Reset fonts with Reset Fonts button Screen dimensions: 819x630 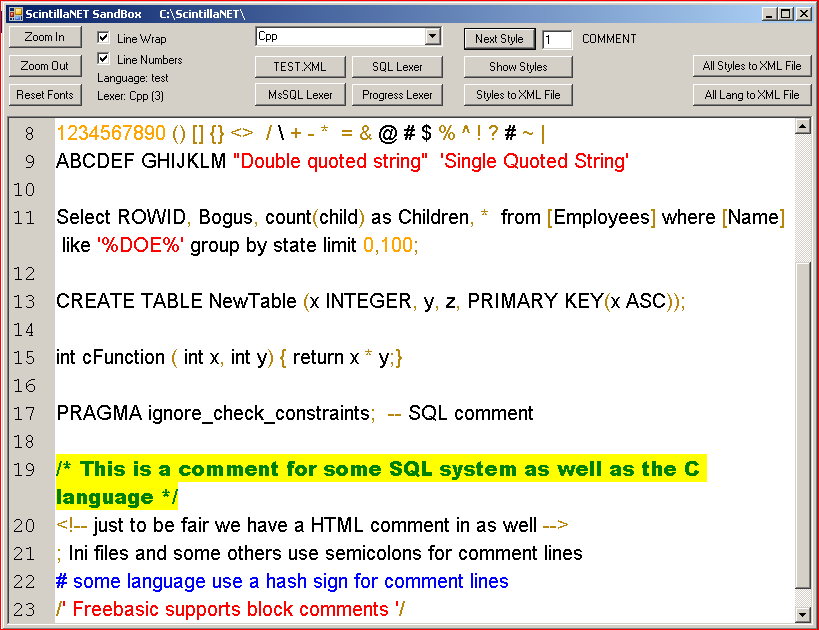(45, 95)
